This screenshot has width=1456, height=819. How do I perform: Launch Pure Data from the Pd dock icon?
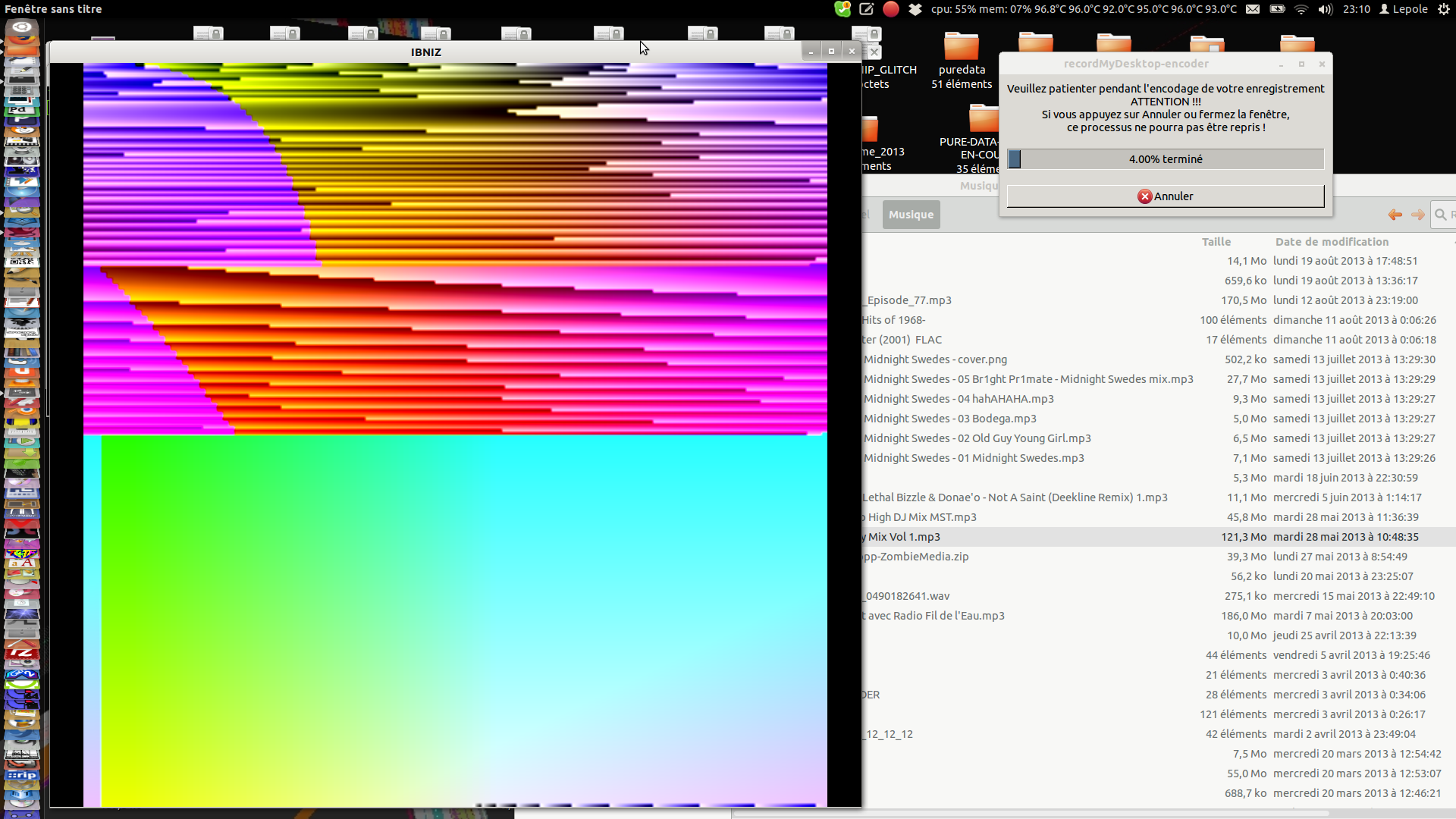21,111
